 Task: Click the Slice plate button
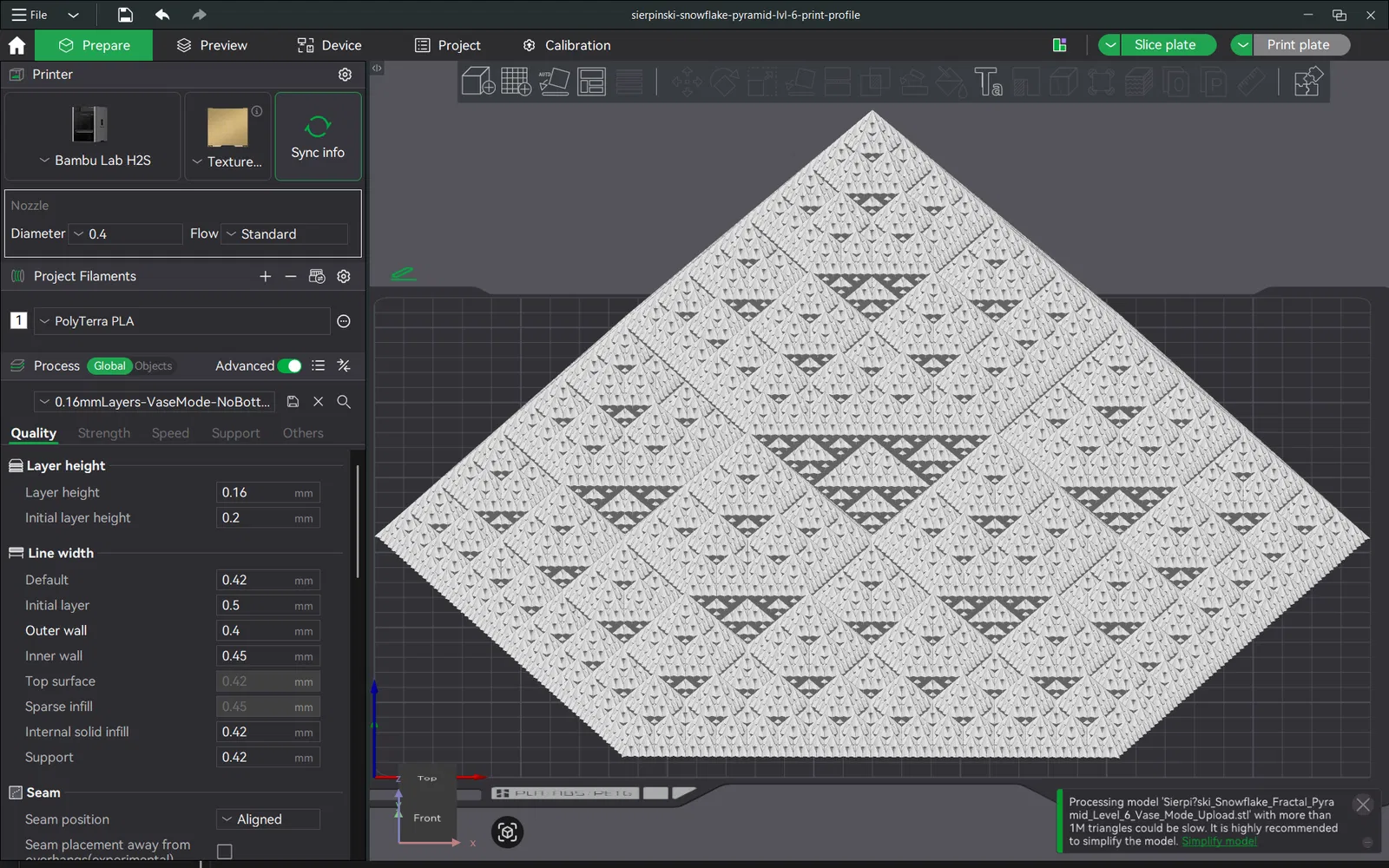(x=1165, y=45)
